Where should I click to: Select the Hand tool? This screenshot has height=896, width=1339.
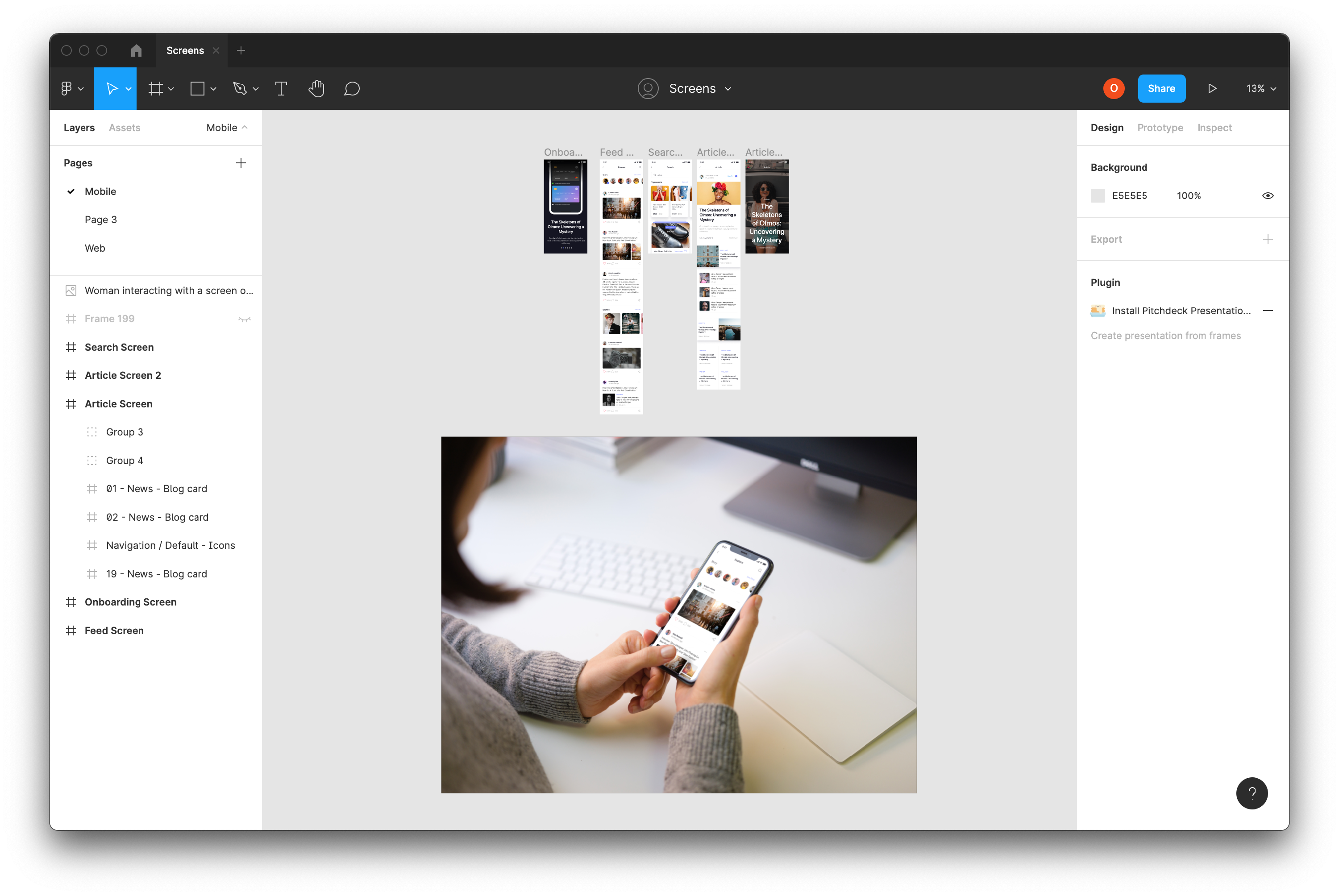[316, 88]
